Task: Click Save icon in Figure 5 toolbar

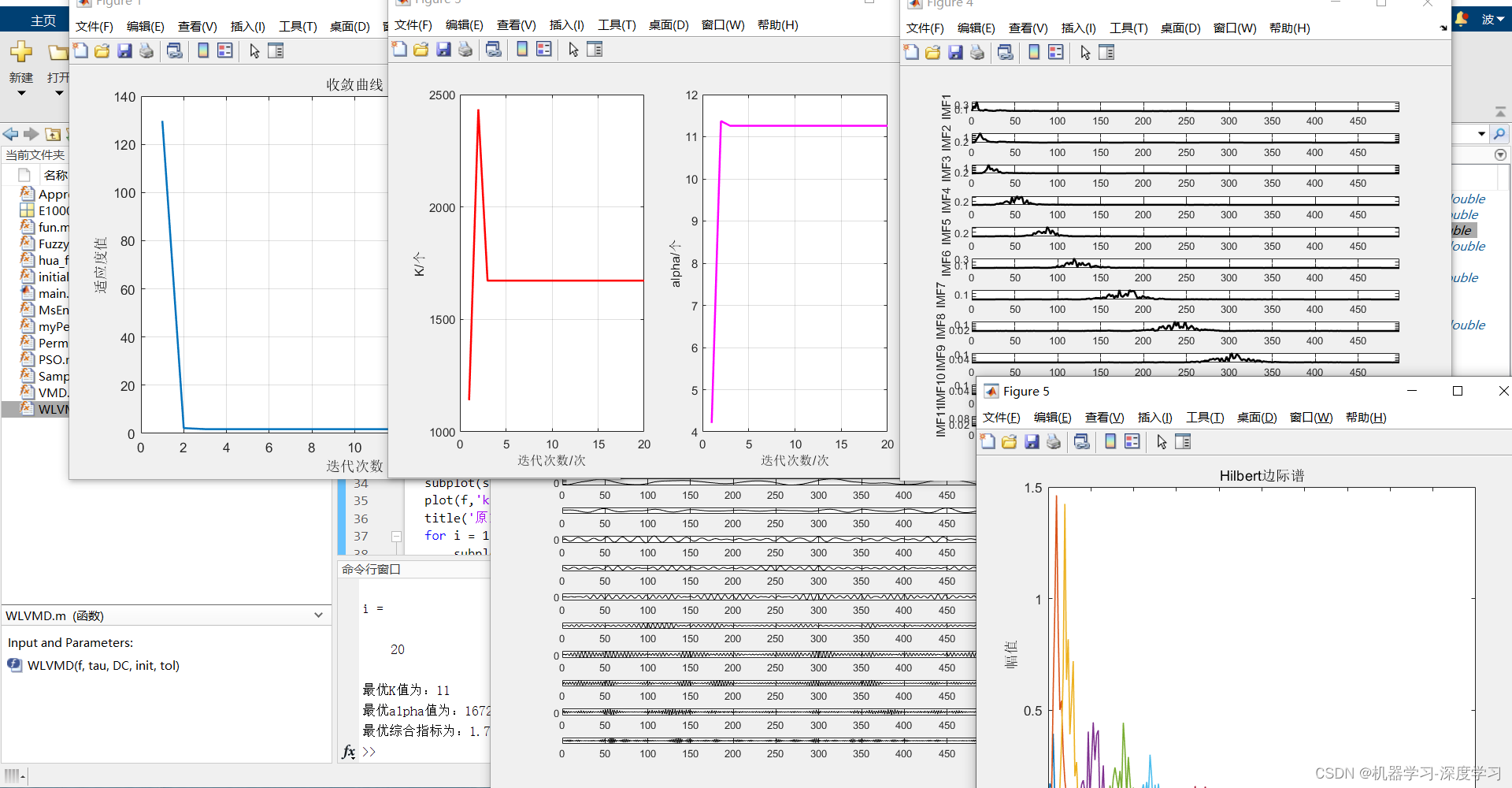Action: [1032, 441]
